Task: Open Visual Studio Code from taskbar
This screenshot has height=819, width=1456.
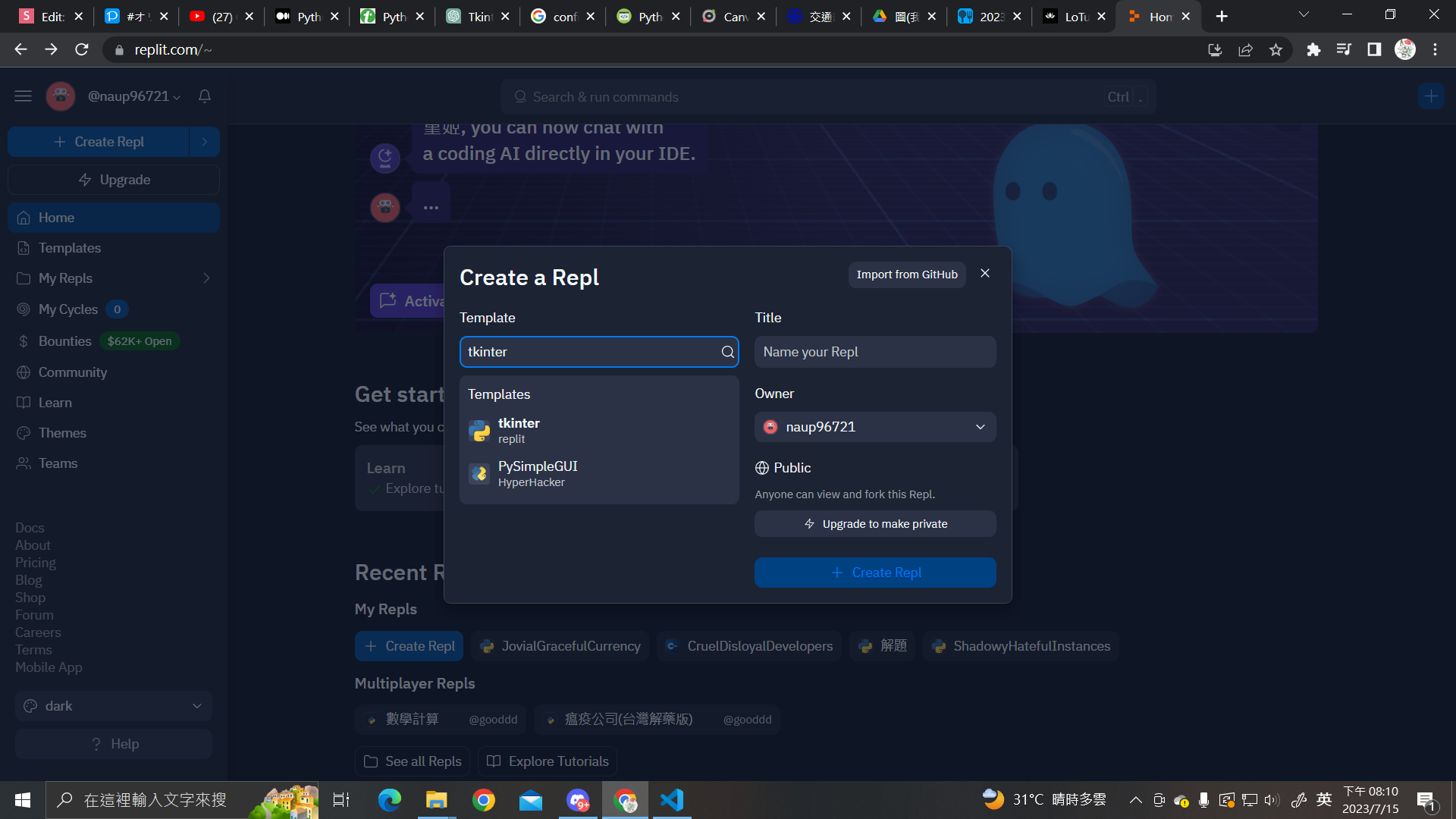Action: click(x=672, y=800)
